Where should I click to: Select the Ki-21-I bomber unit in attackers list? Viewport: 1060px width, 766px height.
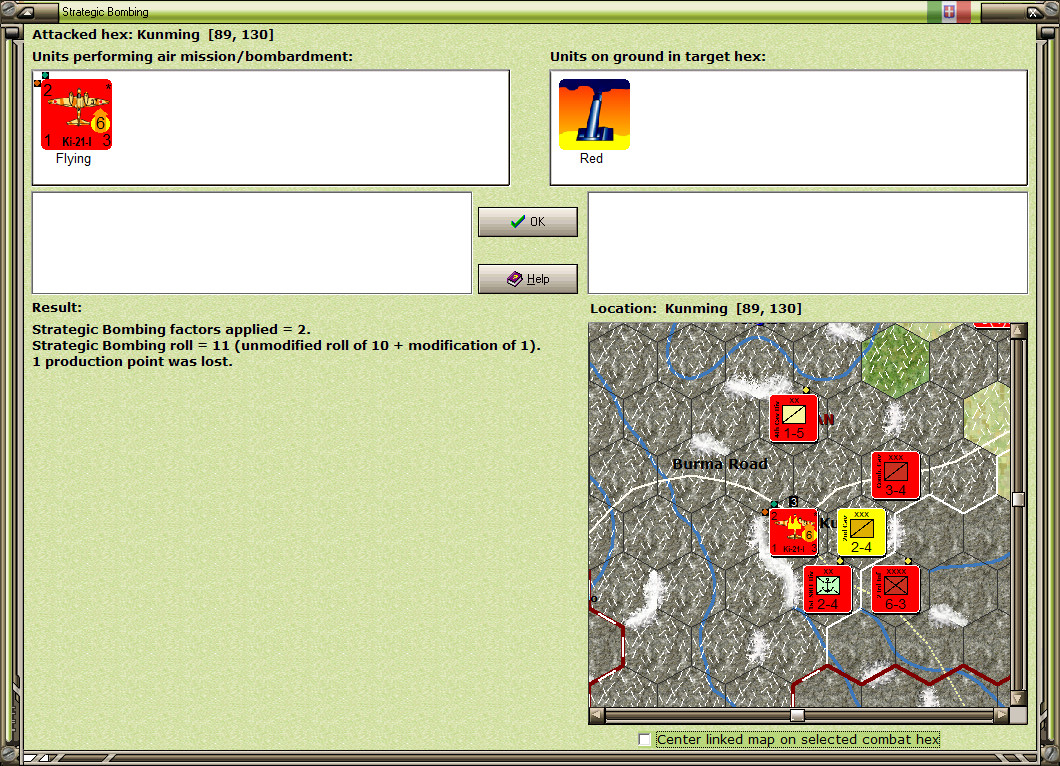[x=76, y=114]
